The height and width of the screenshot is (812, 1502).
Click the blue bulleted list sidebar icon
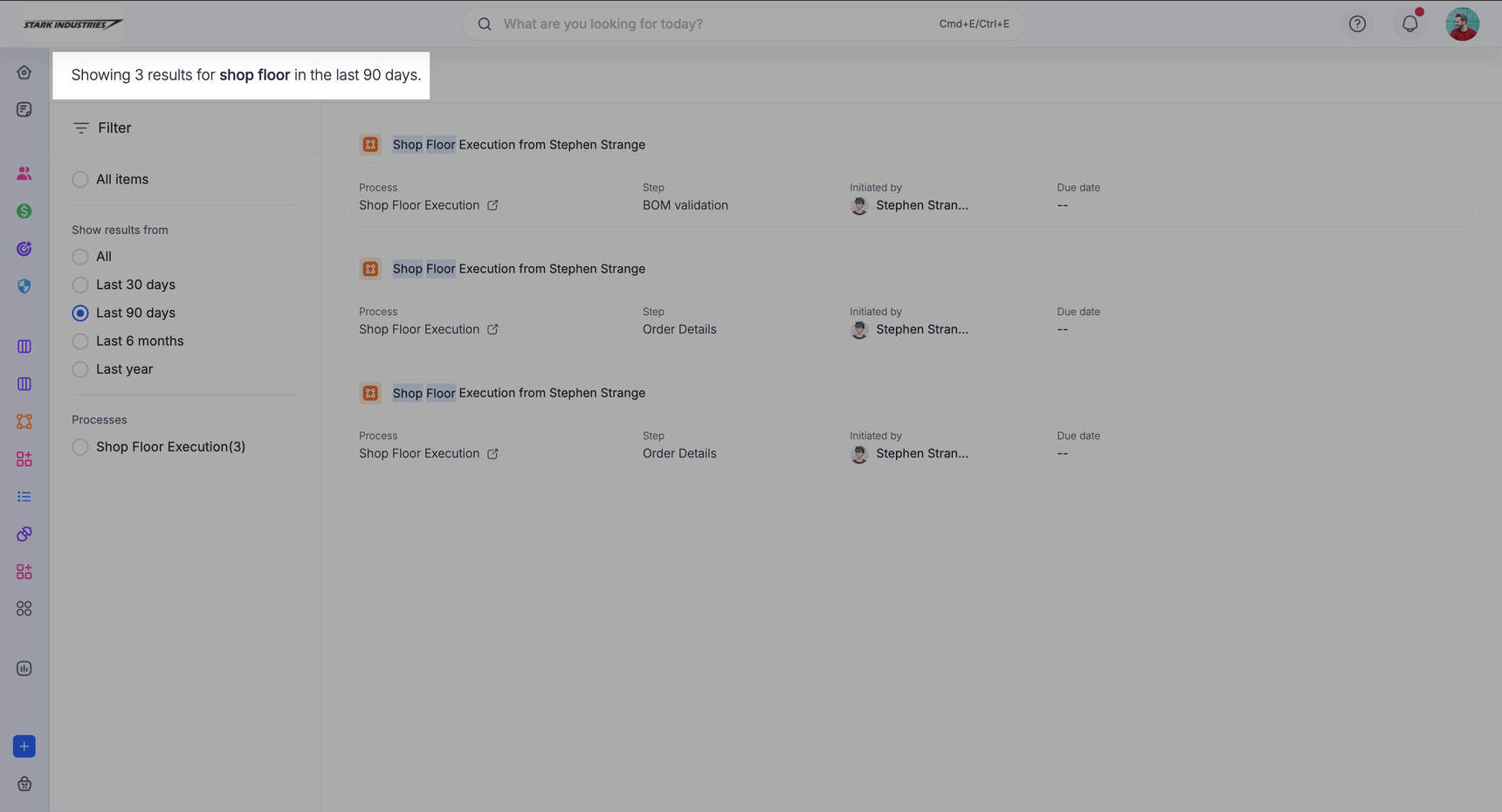click(x=24, y=497)
